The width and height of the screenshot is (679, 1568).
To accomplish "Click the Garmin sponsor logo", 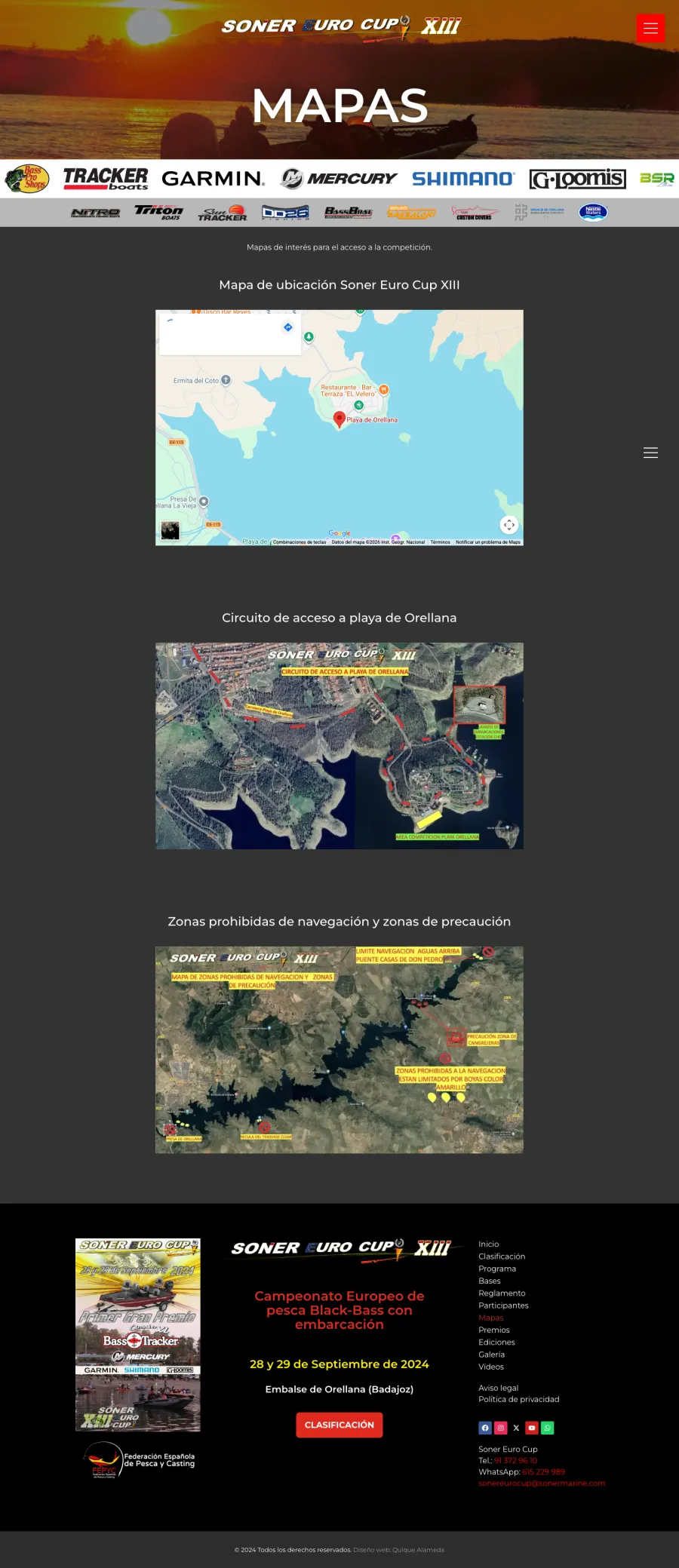I will pyautogui.click(x=213, y=179).
